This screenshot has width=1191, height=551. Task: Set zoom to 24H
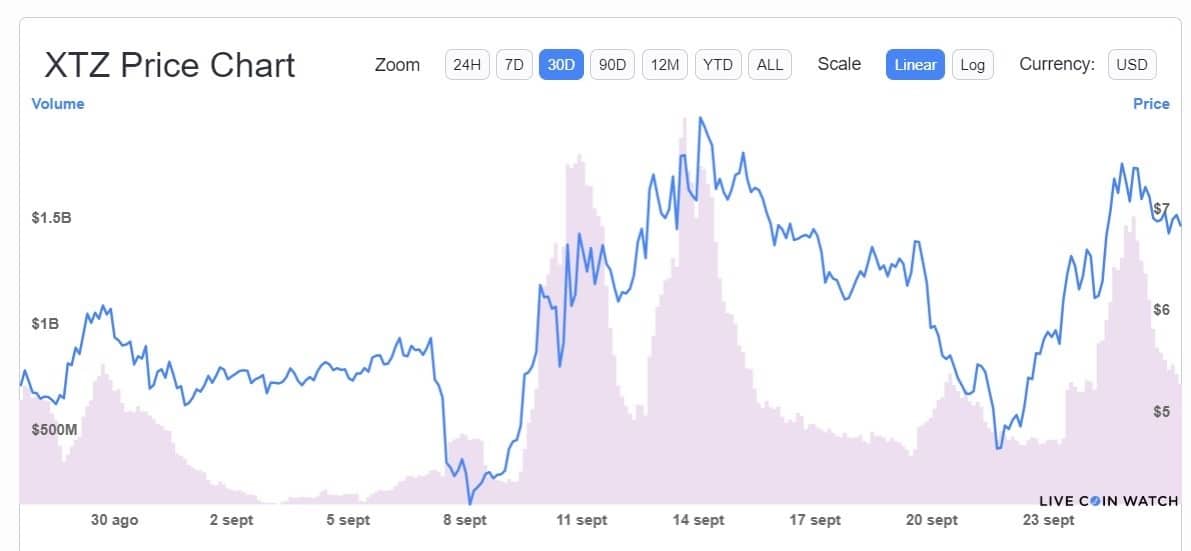pos(467,65)
